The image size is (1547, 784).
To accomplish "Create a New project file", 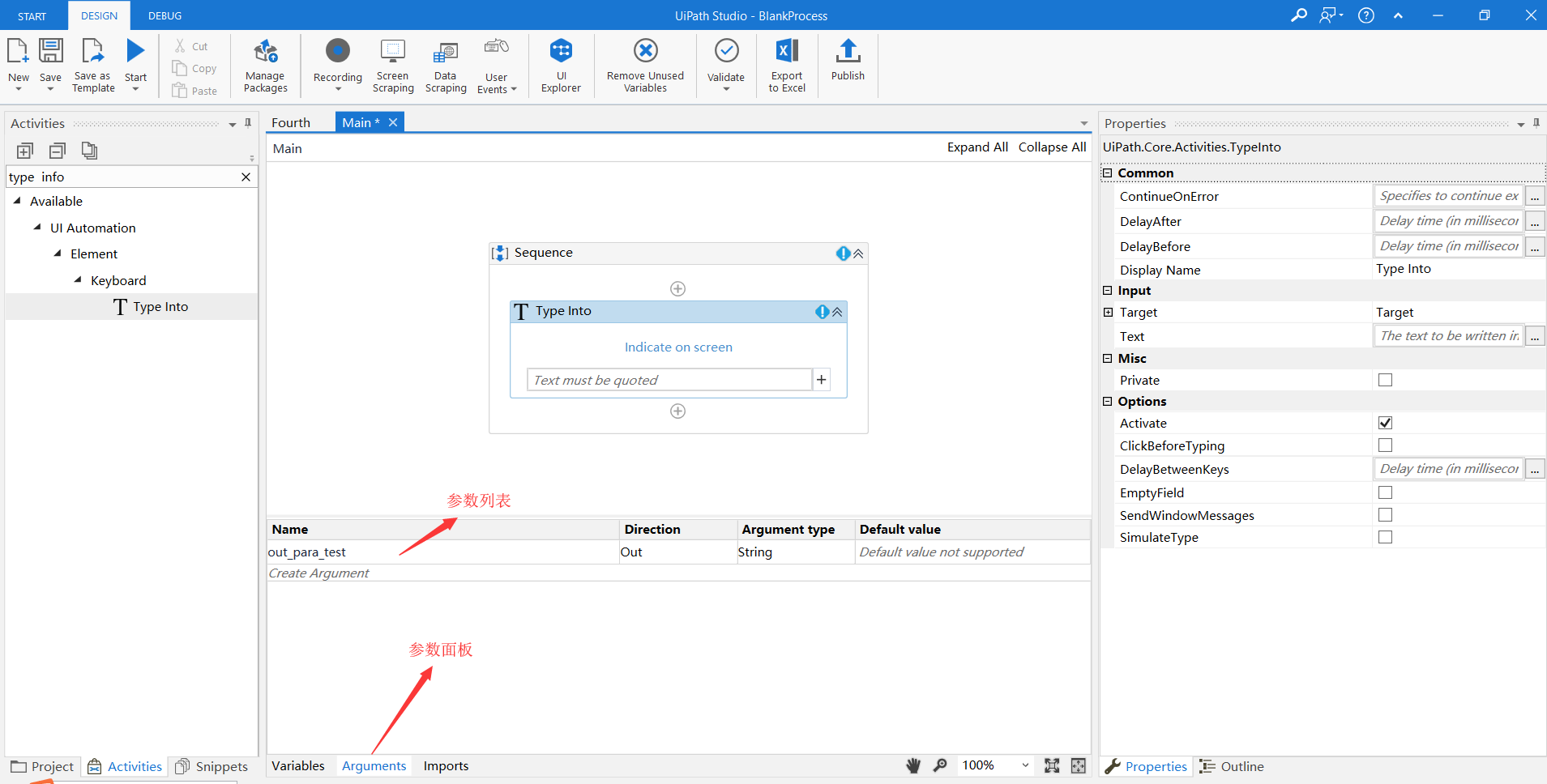I will [18, 65].
